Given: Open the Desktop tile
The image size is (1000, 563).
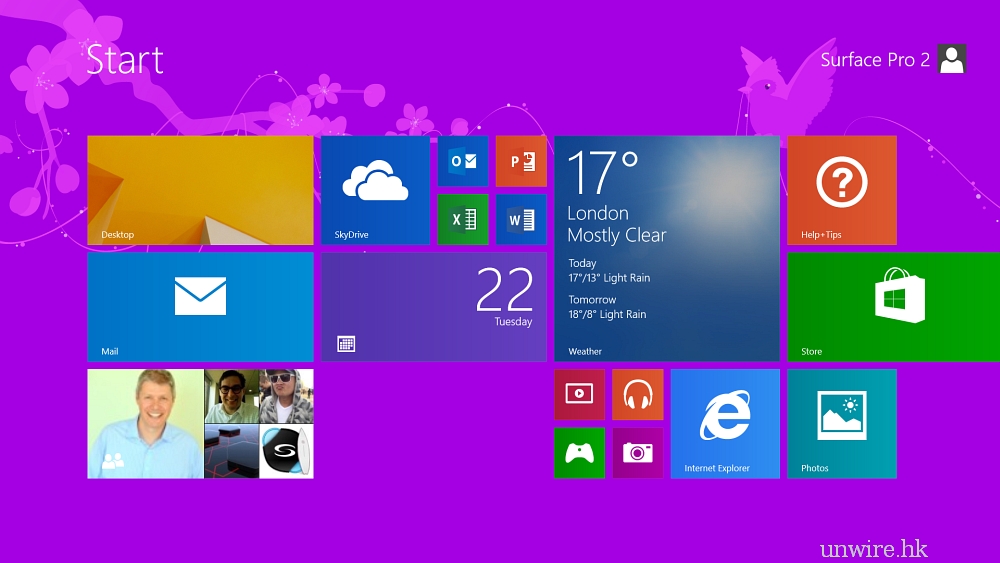Looking at the screenshot, I should pyautogui.click(x=200, y=190).
